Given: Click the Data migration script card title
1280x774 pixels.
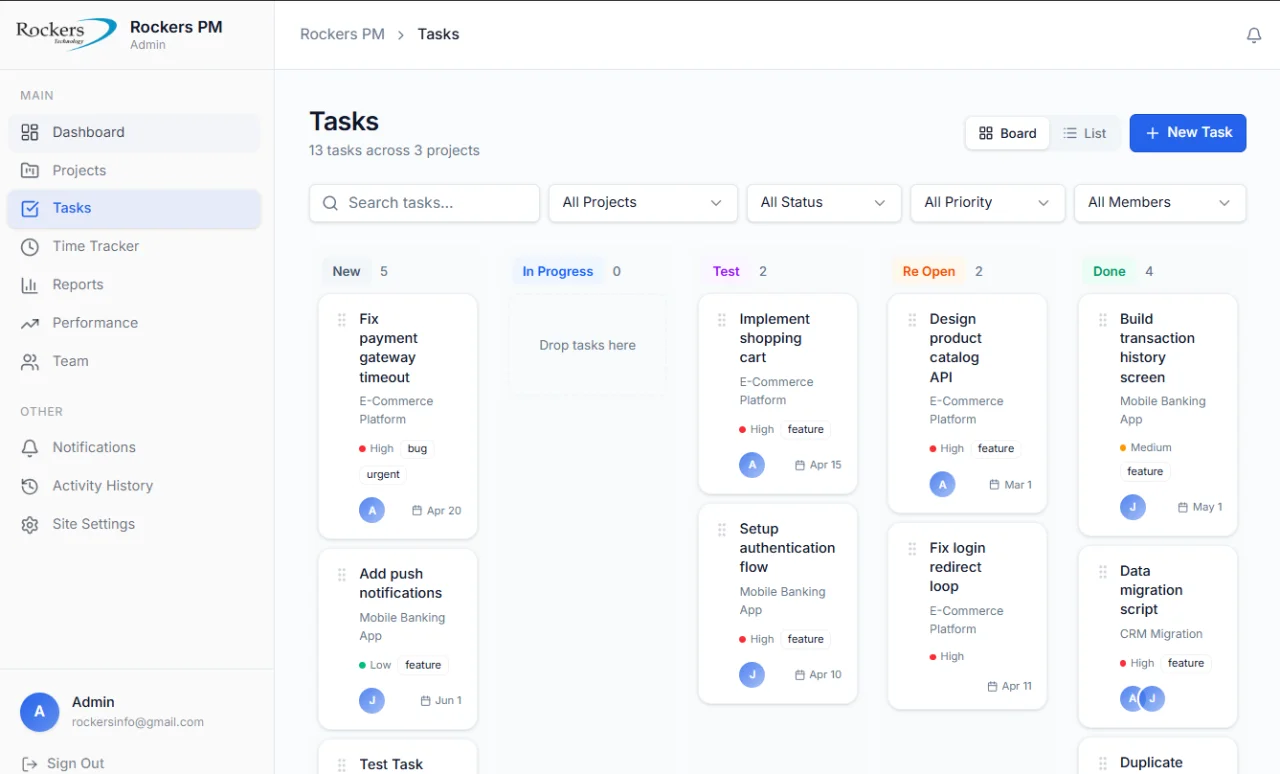Looking at the screenshot, I should point(1151,590).
